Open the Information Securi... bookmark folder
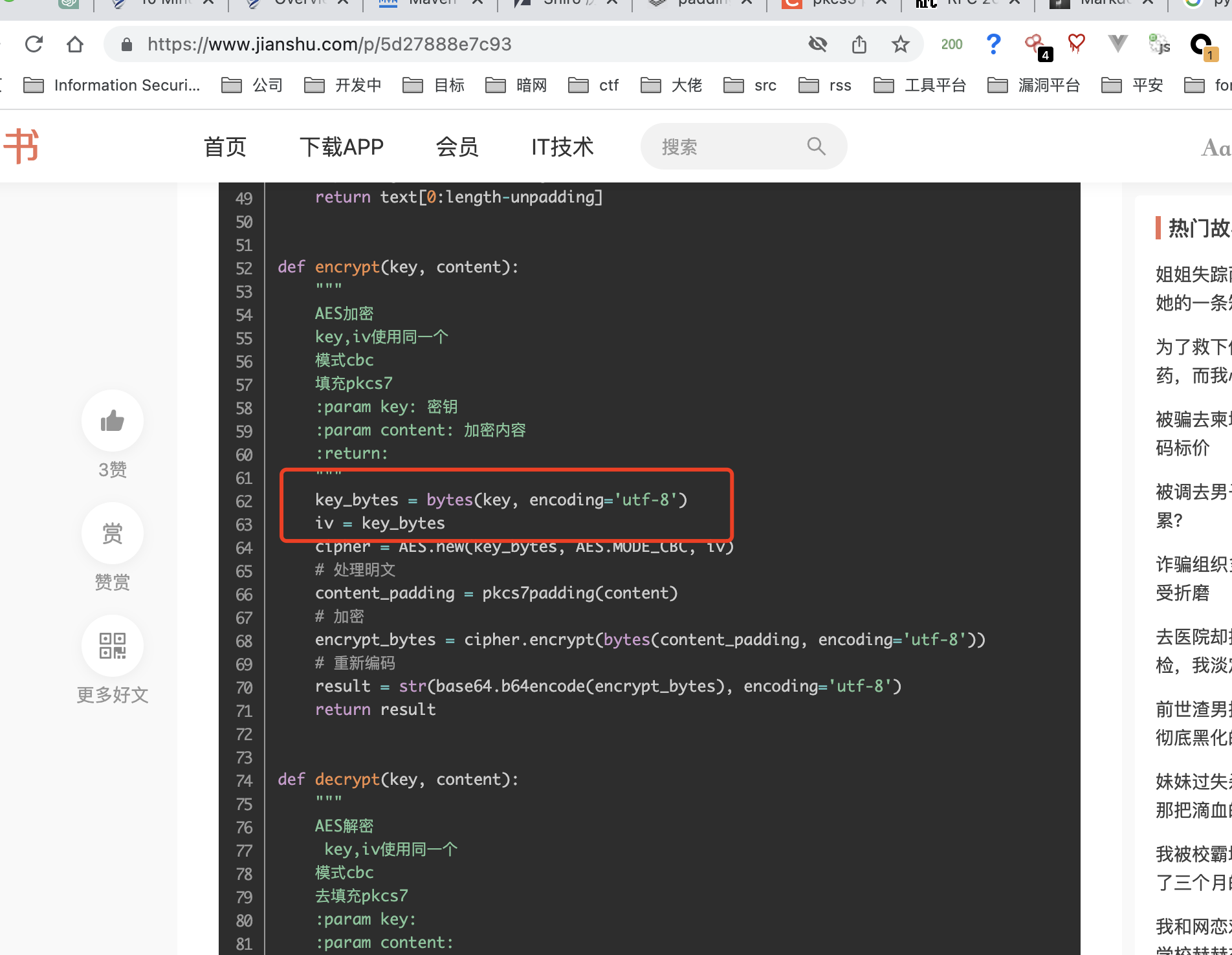Screen dimensions: 1232x955 tap(112, 85)
